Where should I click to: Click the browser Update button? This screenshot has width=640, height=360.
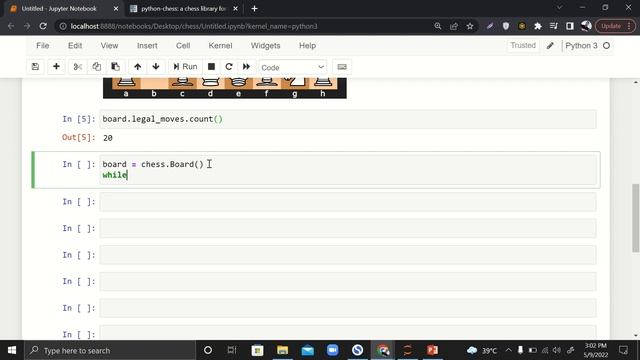click(616, 26)
